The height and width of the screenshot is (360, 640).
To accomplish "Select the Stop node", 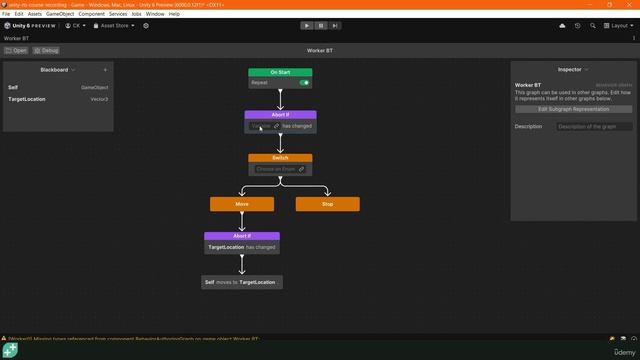I will coord(328,204).
